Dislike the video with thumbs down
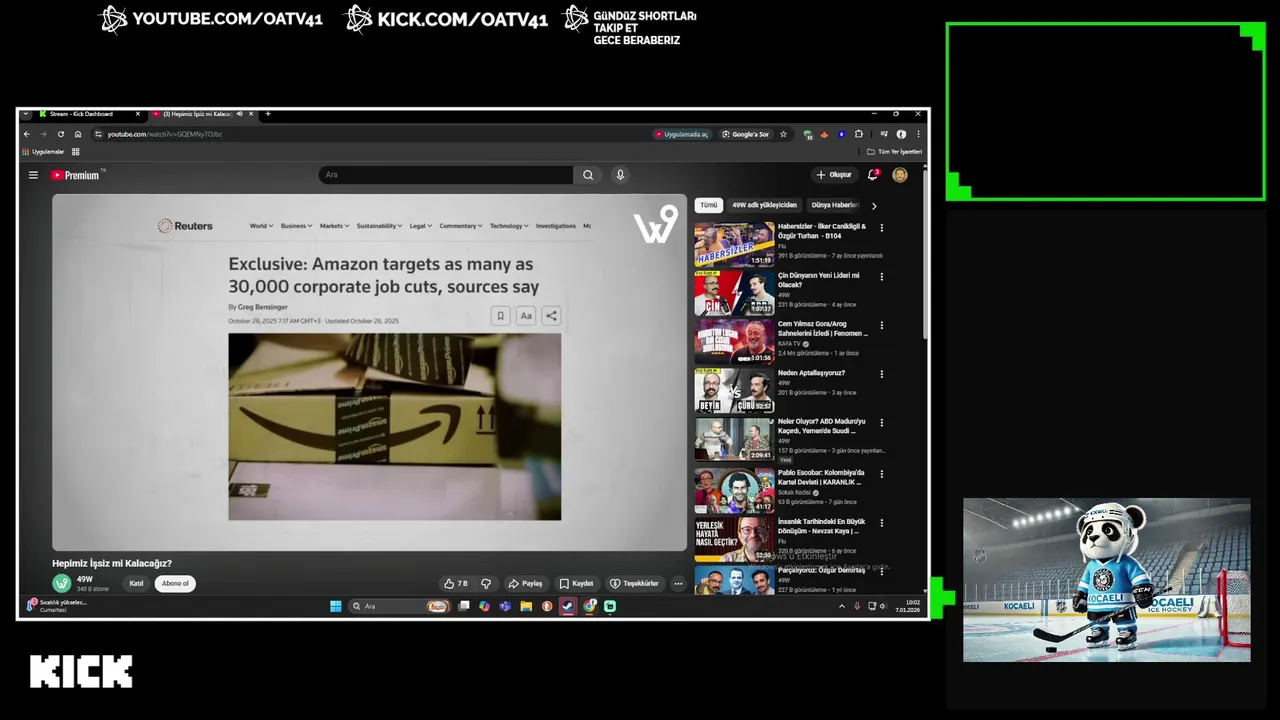This screenshot has width=1280, height=720. [x=486, y=583]
